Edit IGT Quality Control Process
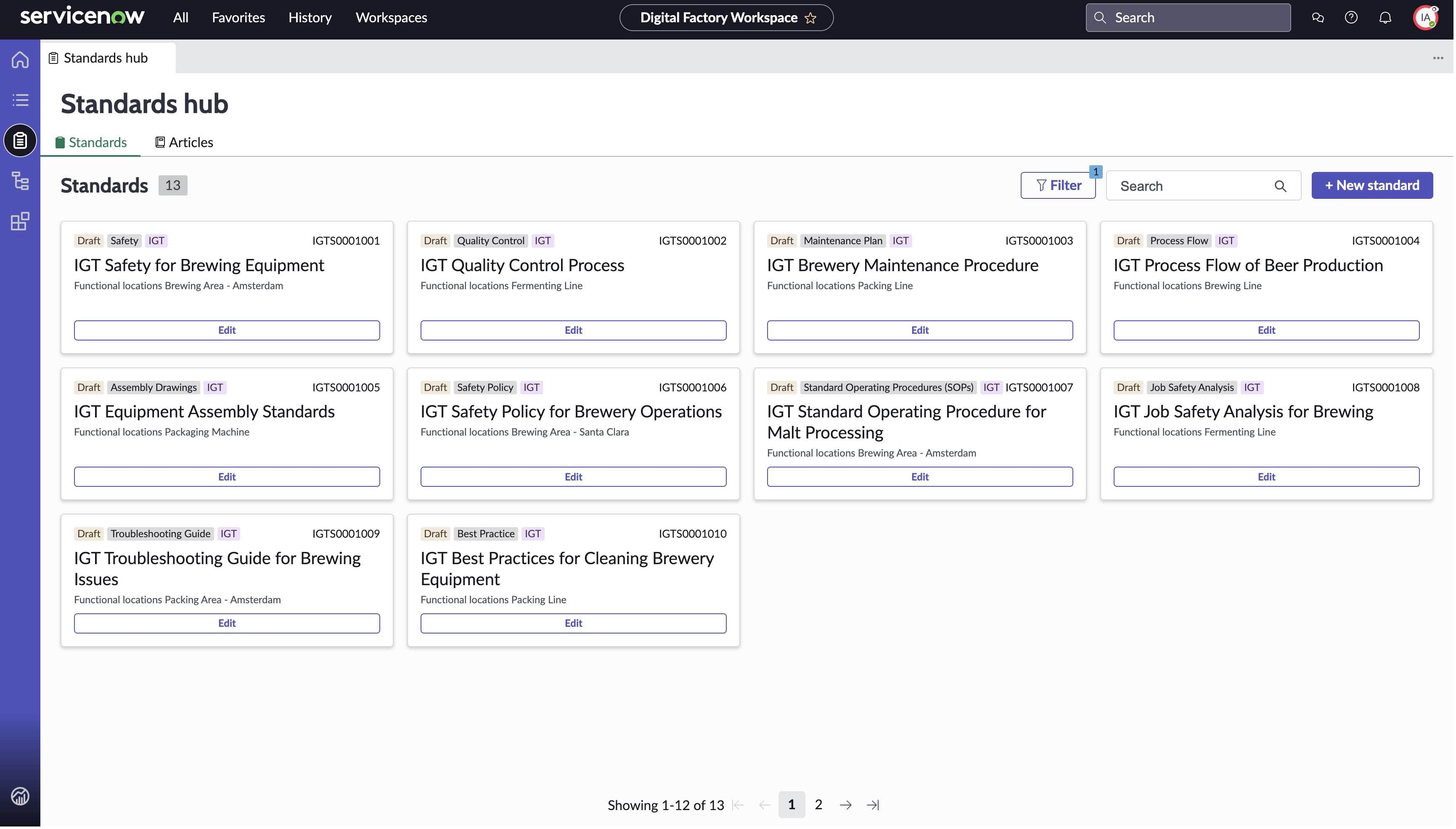This screenshot has height=829, width=1456. coord(573,330)
